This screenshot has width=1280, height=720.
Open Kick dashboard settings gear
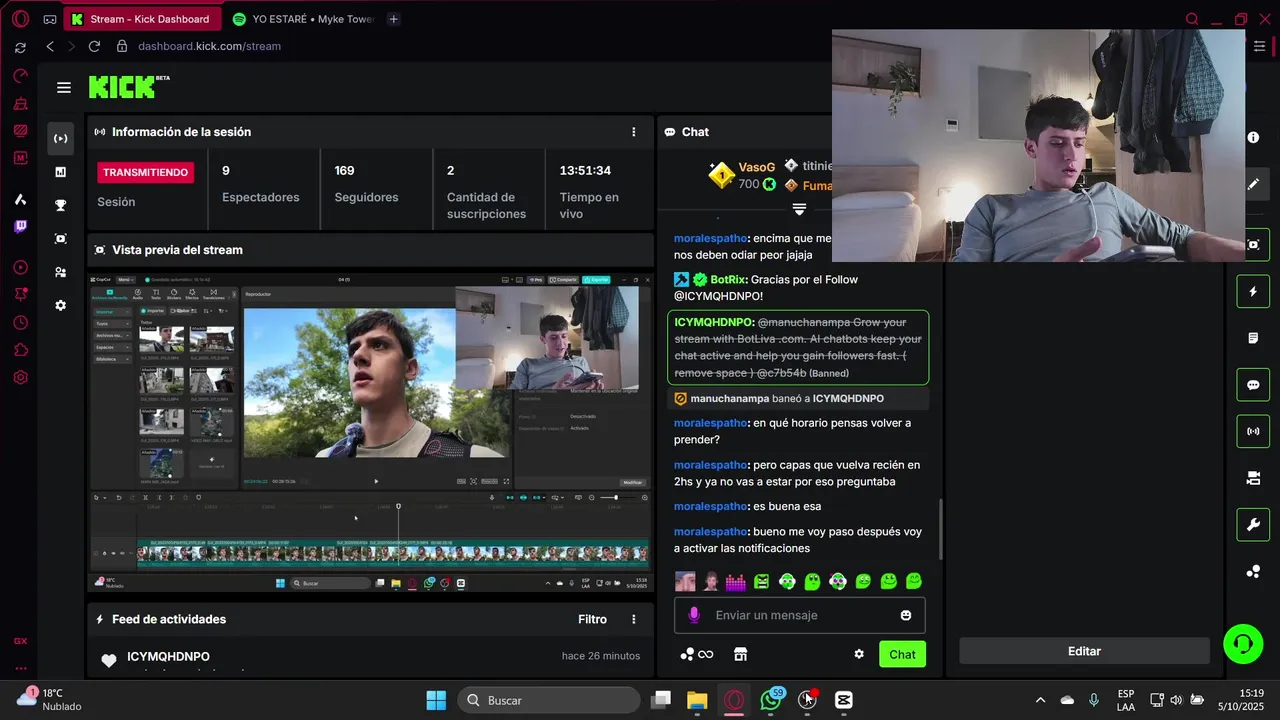point(60,305)
